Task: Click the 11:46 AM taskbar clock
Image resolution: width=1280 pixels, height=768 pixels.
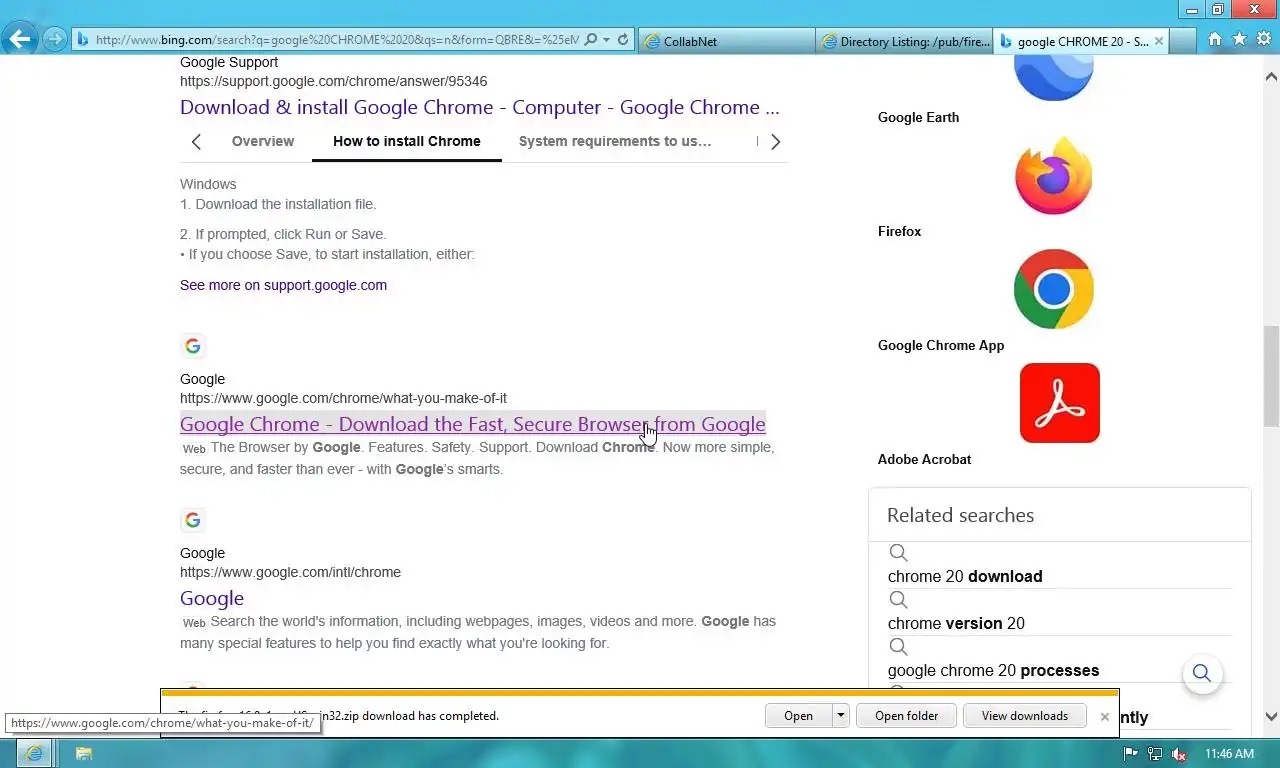Action: pyautogui.click(x=1229, y=753)
